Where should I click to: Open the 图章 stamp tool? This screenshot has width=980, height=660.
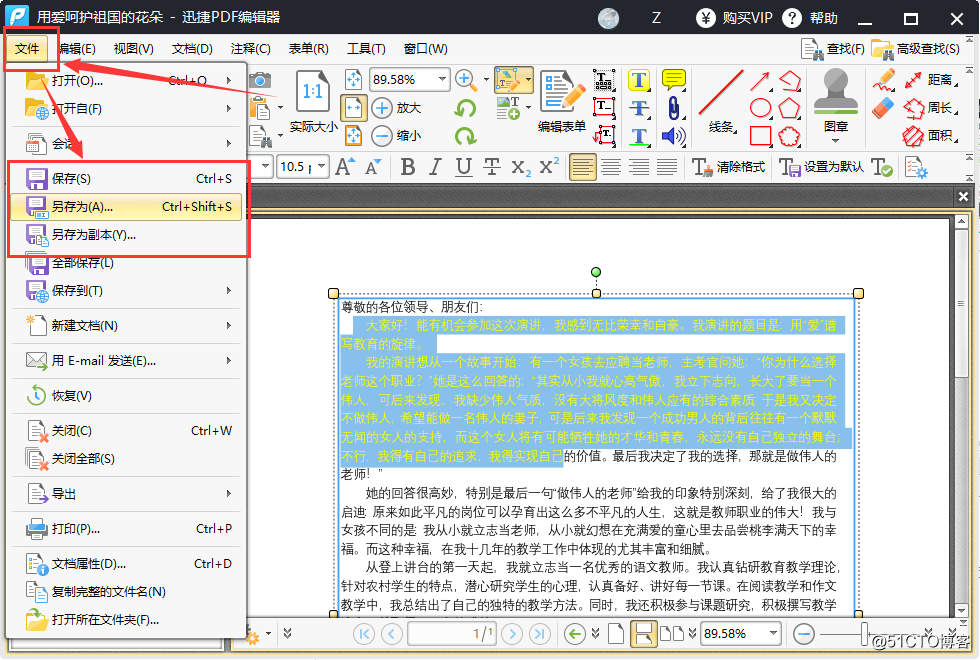click(836, 100)
